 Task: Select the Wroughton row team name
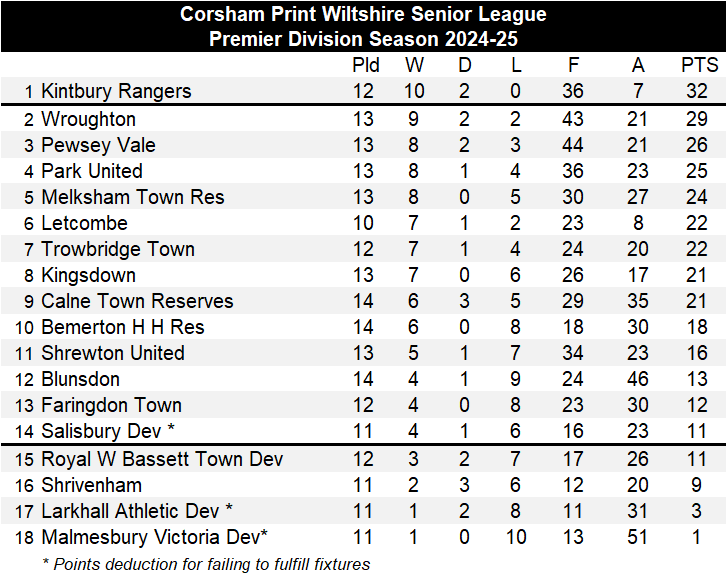click(88, 119)
